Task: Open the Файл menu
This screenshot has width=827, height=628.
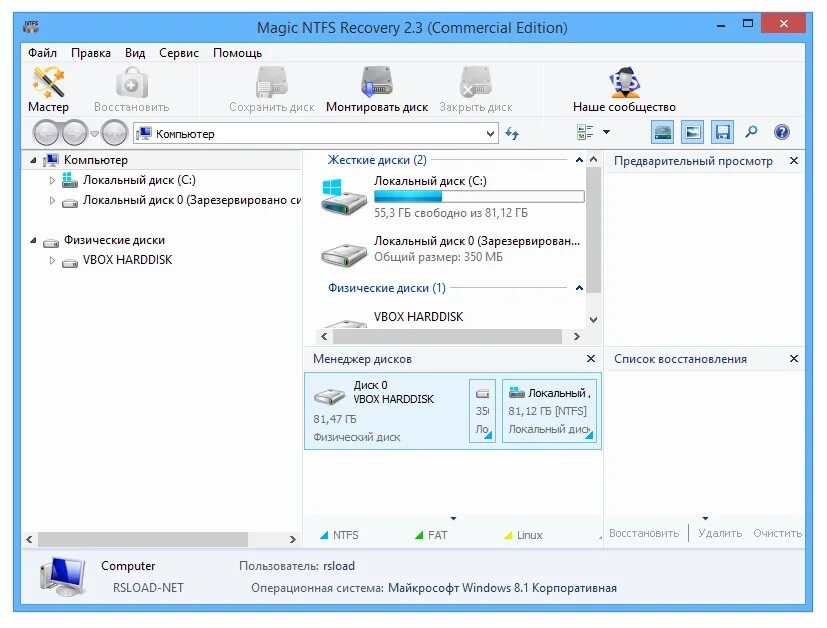Action: click(42, 53)
